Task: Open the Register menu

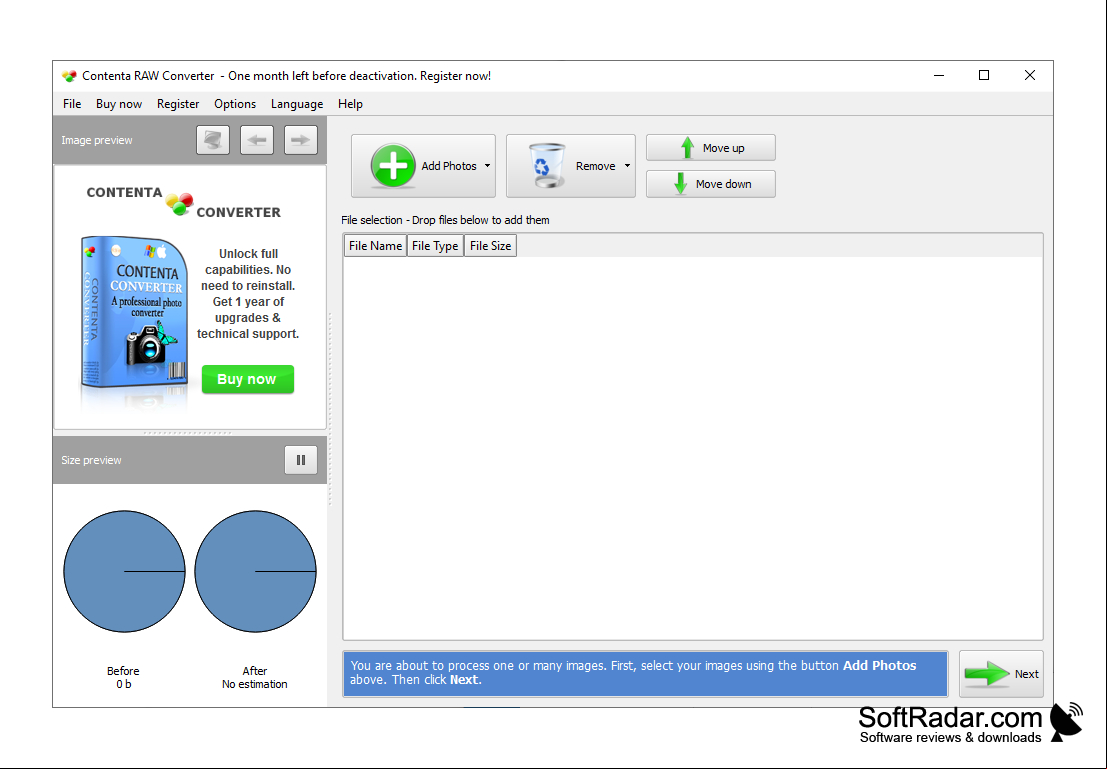Action: (178, 104)
